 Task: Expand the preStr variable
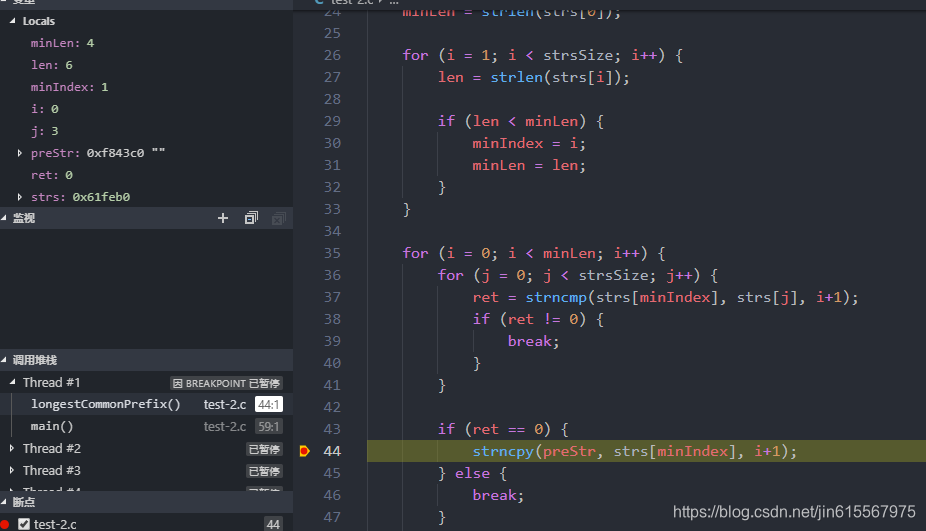coord(19,153)
